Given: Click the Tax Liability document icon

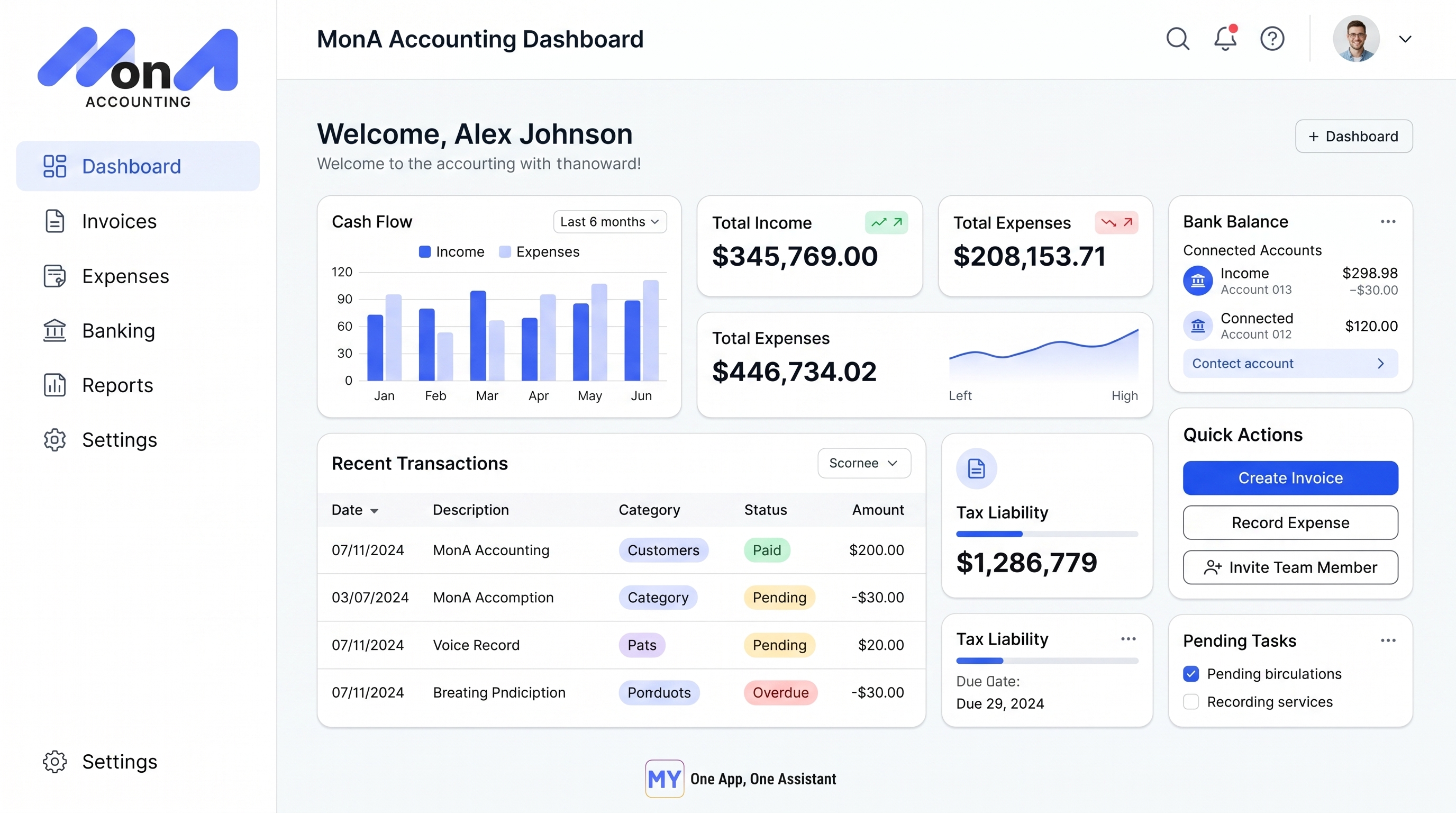Looking at the screenshot, I should tap(976, 468).
